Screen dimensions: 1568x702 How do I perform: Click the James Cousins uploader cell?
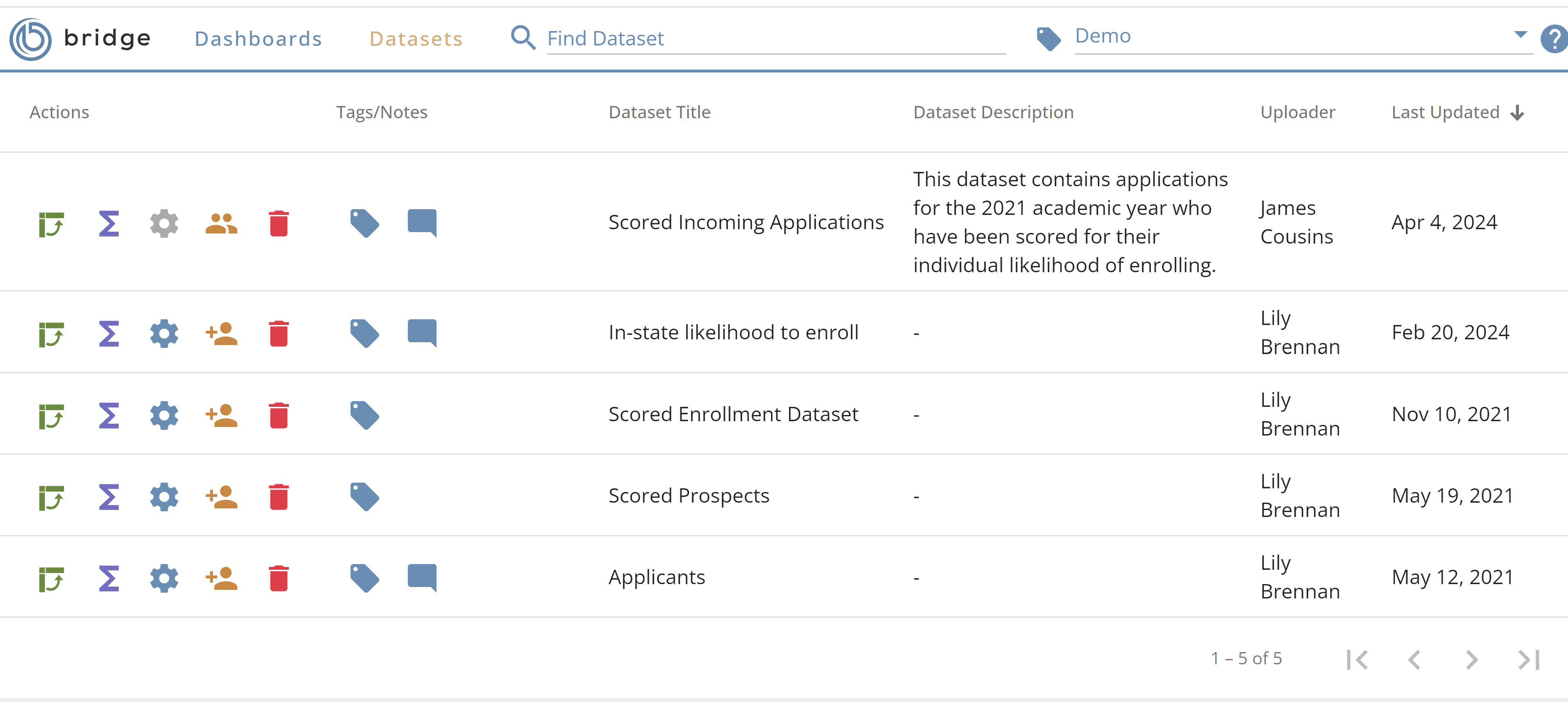coord(1296,223)
